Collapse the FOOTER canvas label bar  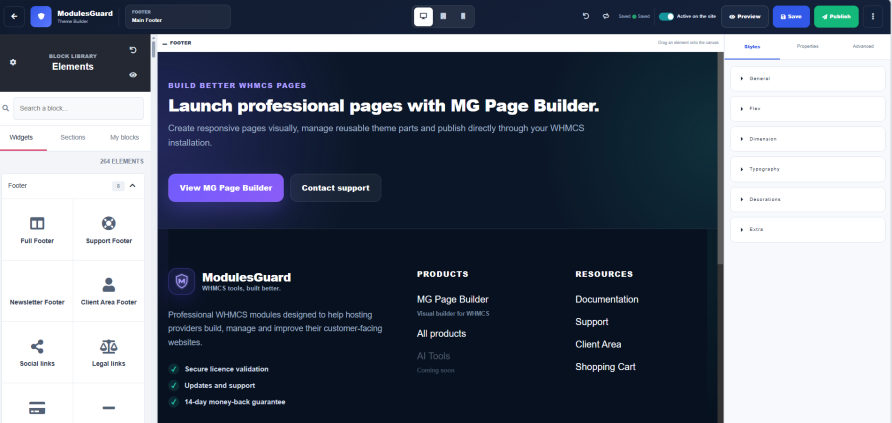165,43
